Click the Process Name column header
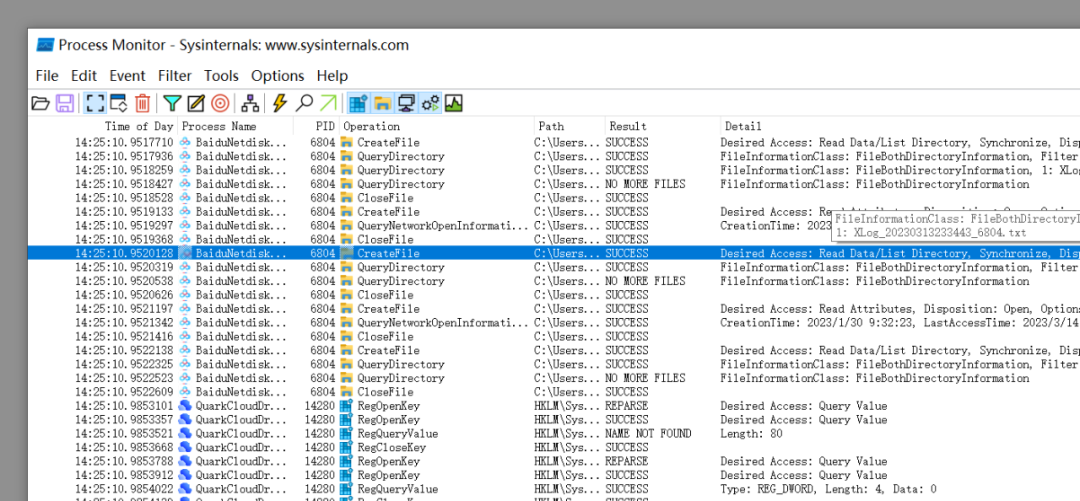This screenshot has height=501, width=1080. click(219, 126)
